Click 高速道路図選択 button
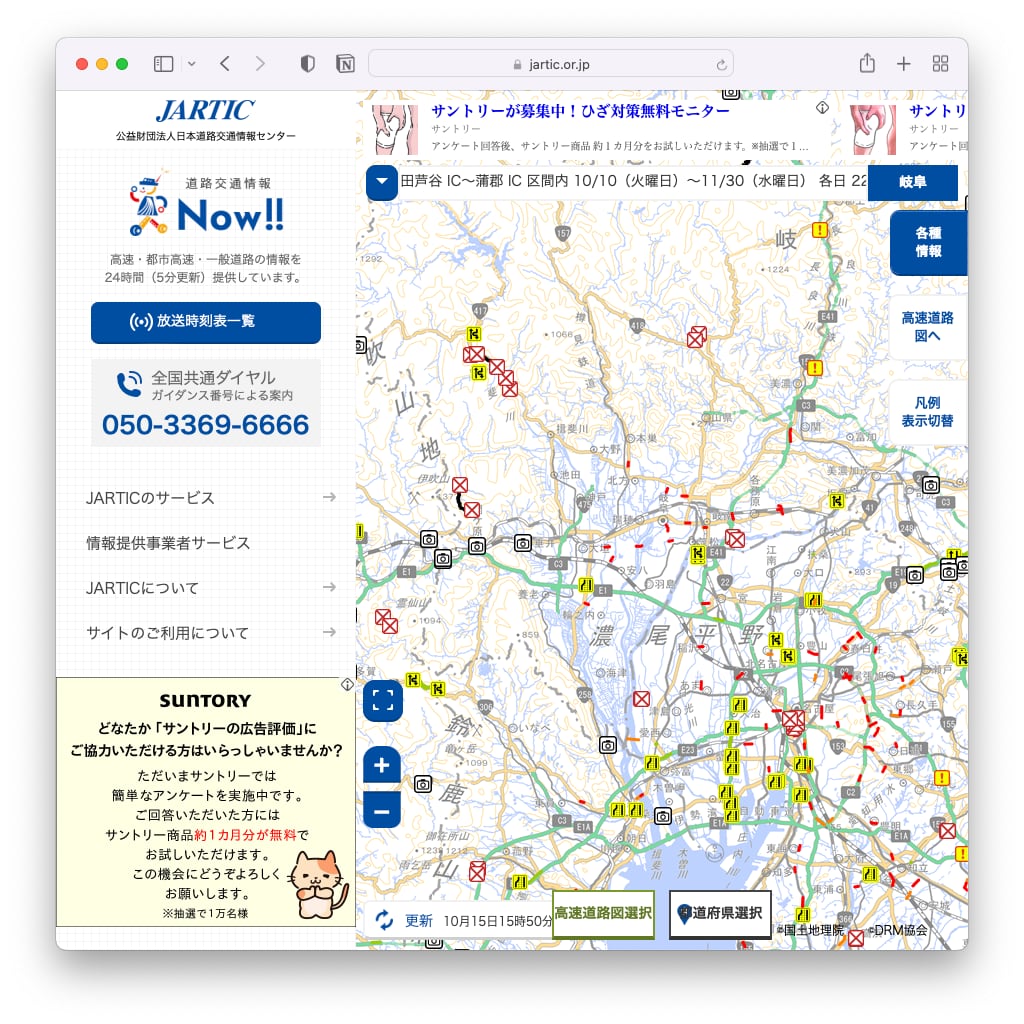 point(603,913)
